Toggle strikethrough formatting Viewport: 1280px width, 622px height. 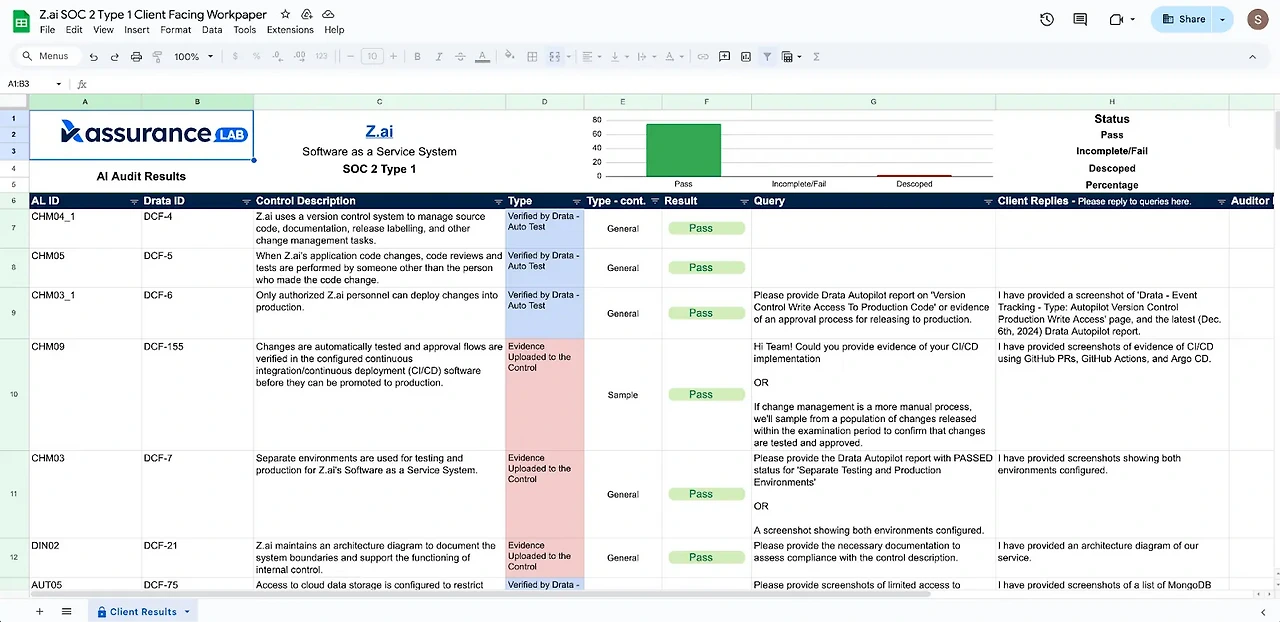460,57
